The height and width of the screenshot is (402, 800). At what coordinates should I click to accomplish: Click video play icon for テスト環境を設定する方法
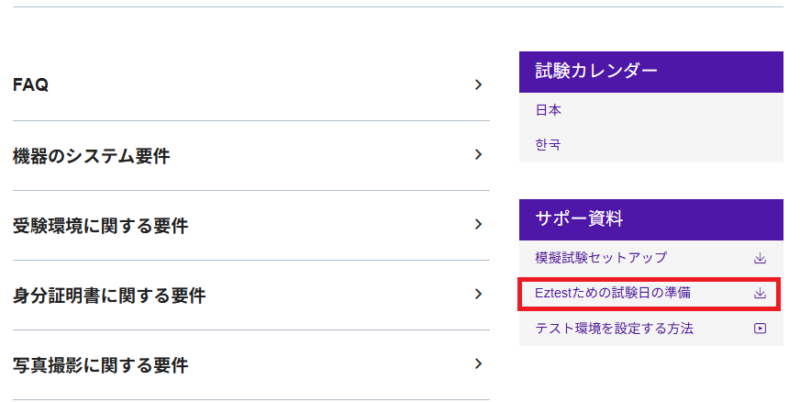[760, 328]
